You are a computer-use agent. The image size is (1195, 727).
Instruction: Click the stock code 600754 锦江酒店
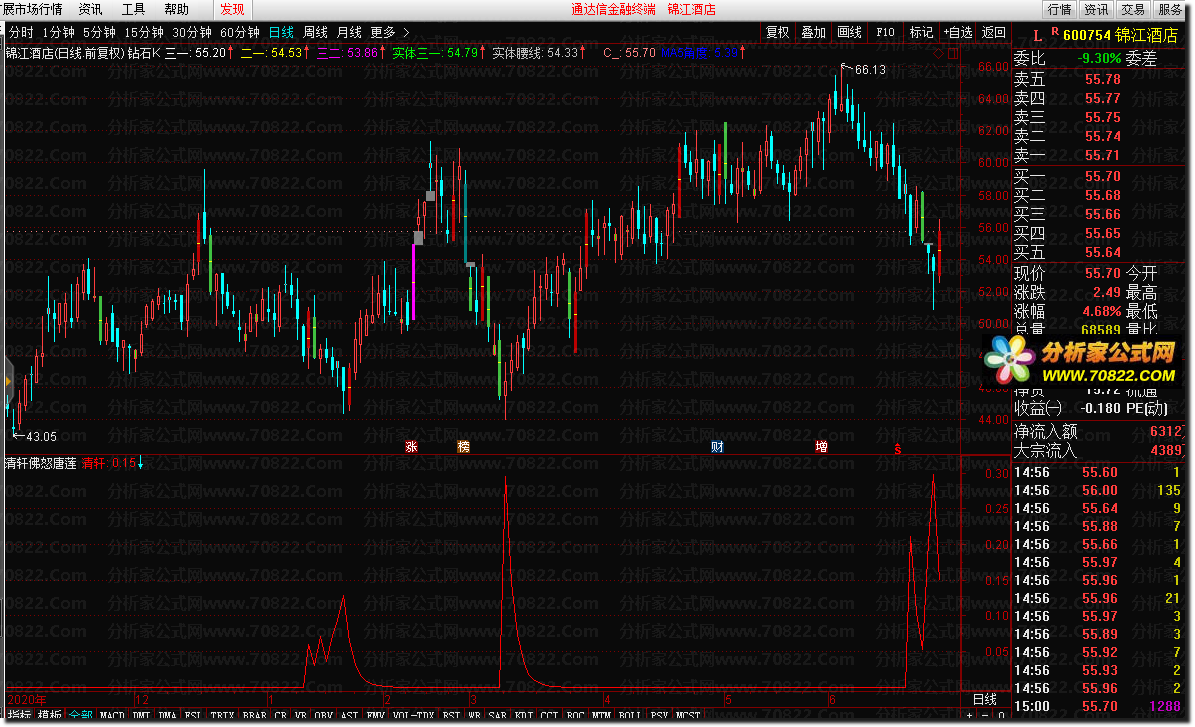pyautogui.click(x=1120, y=35)
